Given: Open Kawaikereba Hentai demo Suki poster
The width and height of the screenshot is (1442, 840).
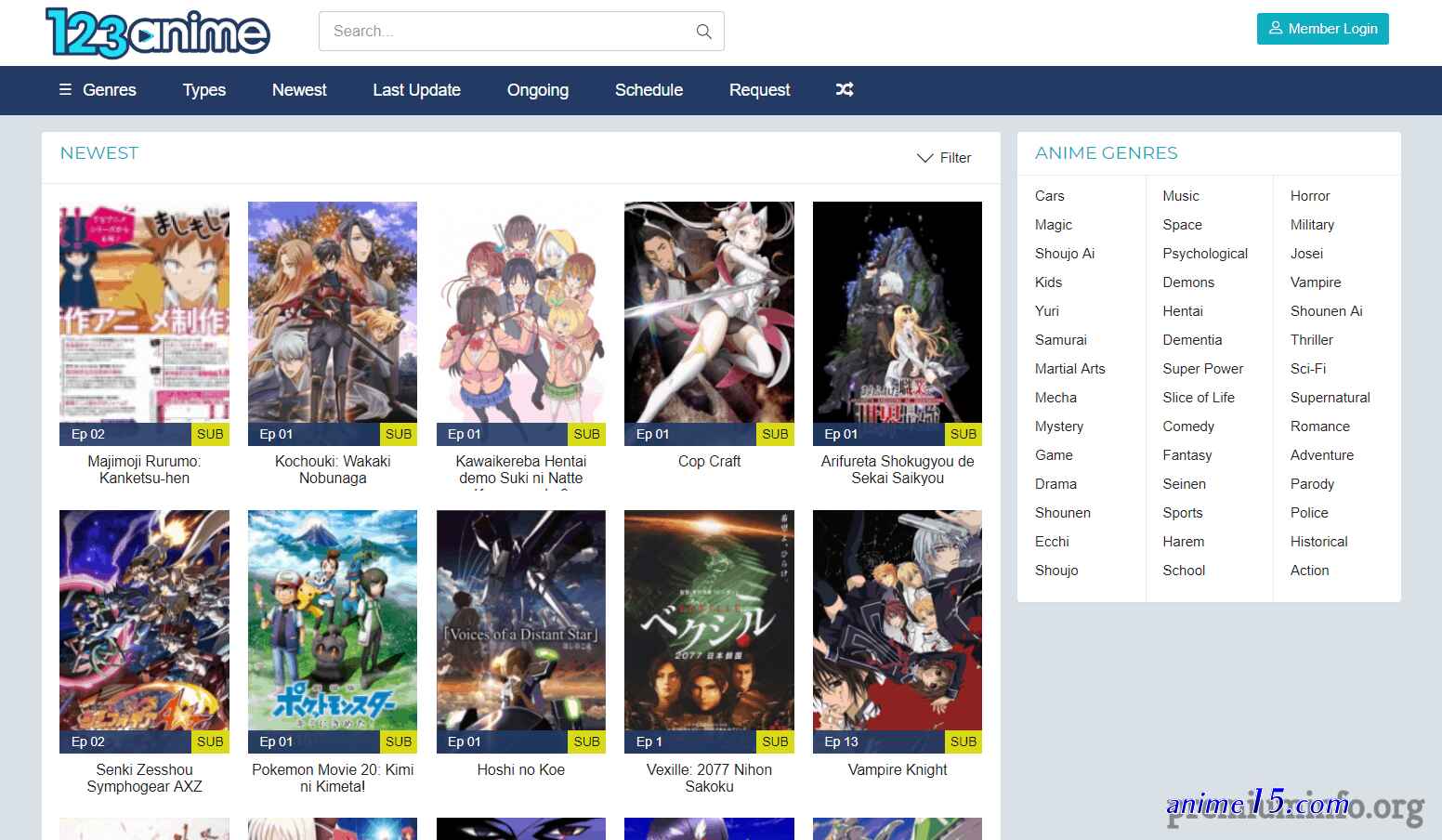Looking at the screenshot, I should pyautogui.click(x=521, y=323).
